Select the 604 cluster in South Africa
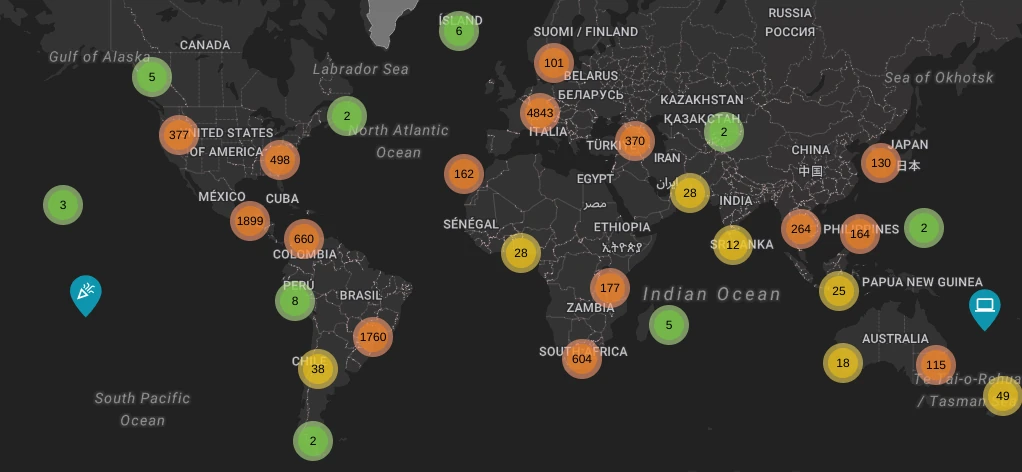Viewport: 1022px width, 472px height. click(x=582, y=359)
